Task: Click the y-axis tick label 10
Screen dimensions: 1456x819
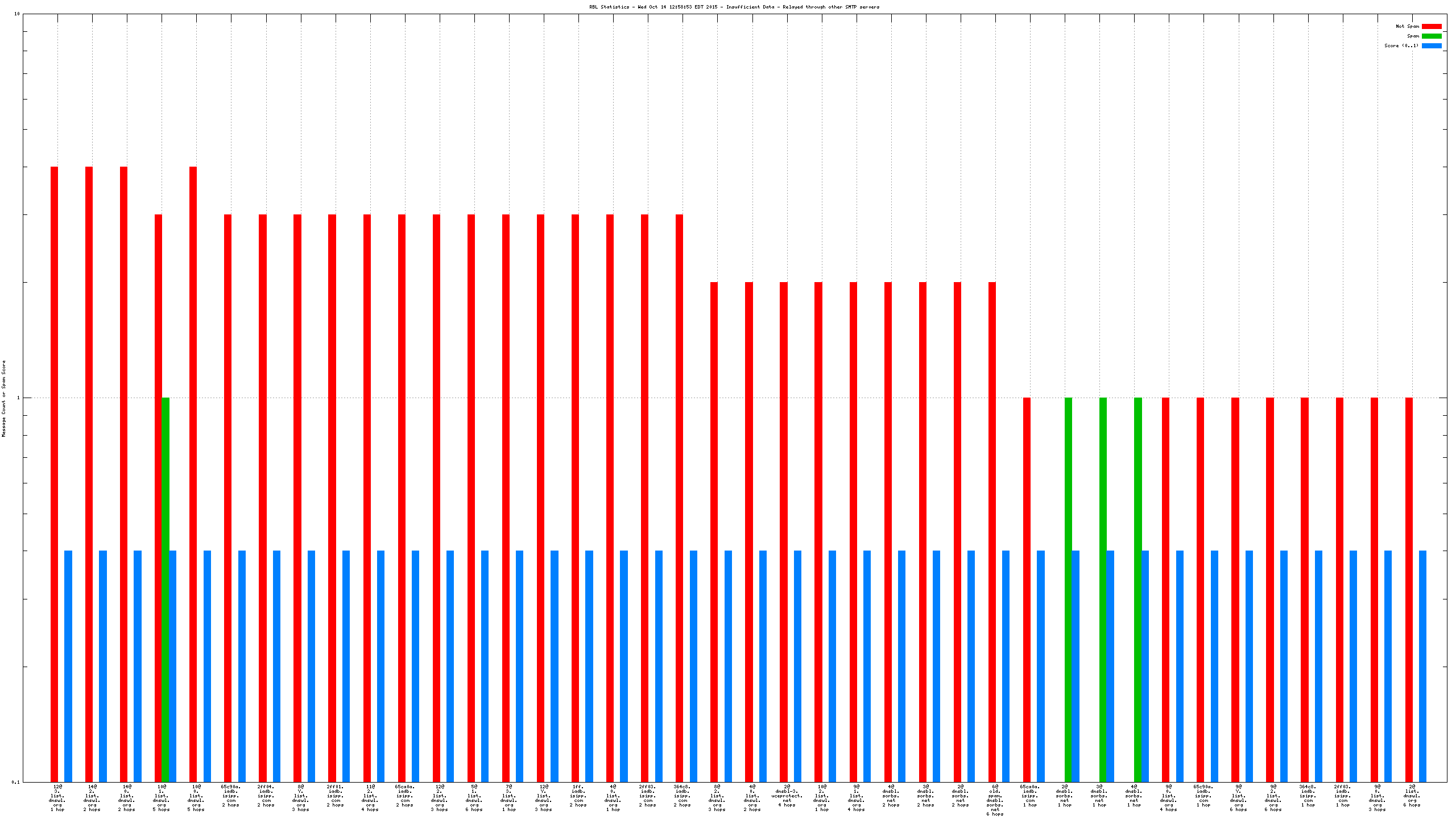Action: tap(16, 14)
